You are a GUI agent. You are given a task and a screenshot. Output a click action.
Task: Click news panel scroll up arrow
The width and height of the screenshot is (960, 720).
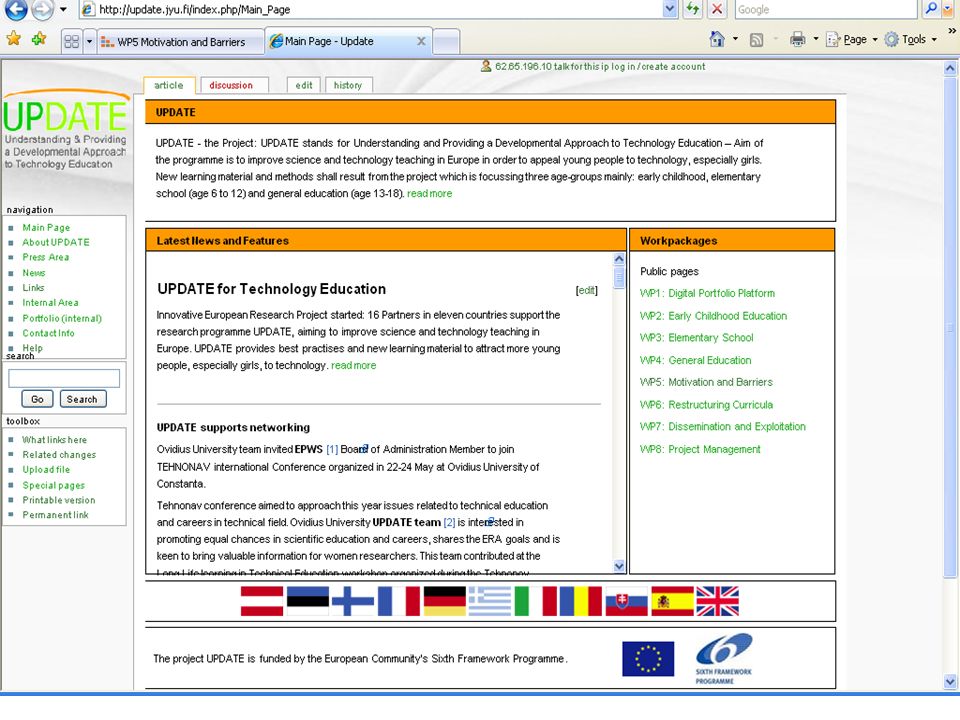coord(619,259)
